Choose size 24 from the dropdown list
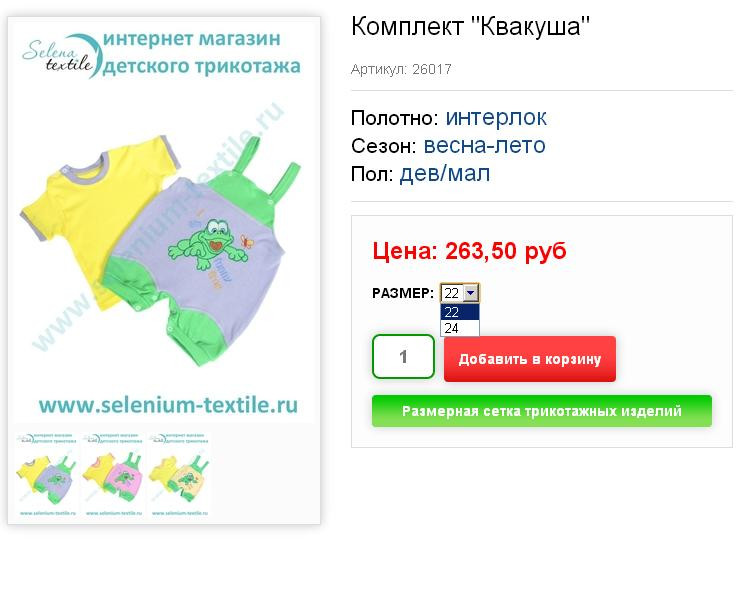750x604 pixels. point(460,328)
